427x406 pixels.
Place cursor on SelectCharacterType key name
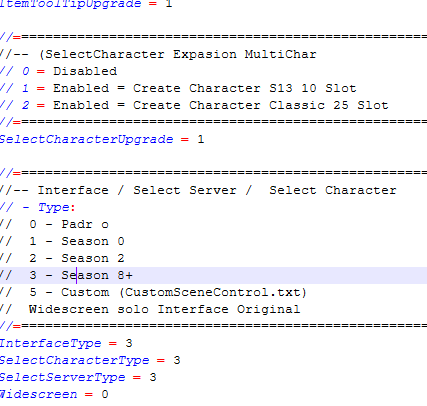point(74,360)
